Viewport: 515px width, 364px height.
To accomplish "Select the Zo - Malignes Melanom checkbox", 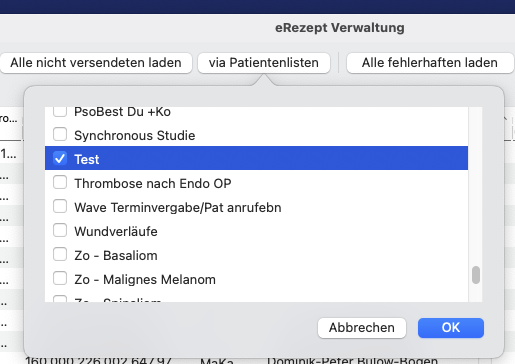I will (60, 278).
